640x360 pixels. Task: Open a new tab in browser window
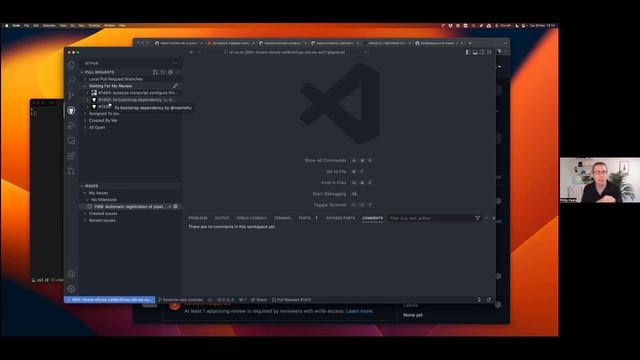pyautogui.click(x=470, y=43)
